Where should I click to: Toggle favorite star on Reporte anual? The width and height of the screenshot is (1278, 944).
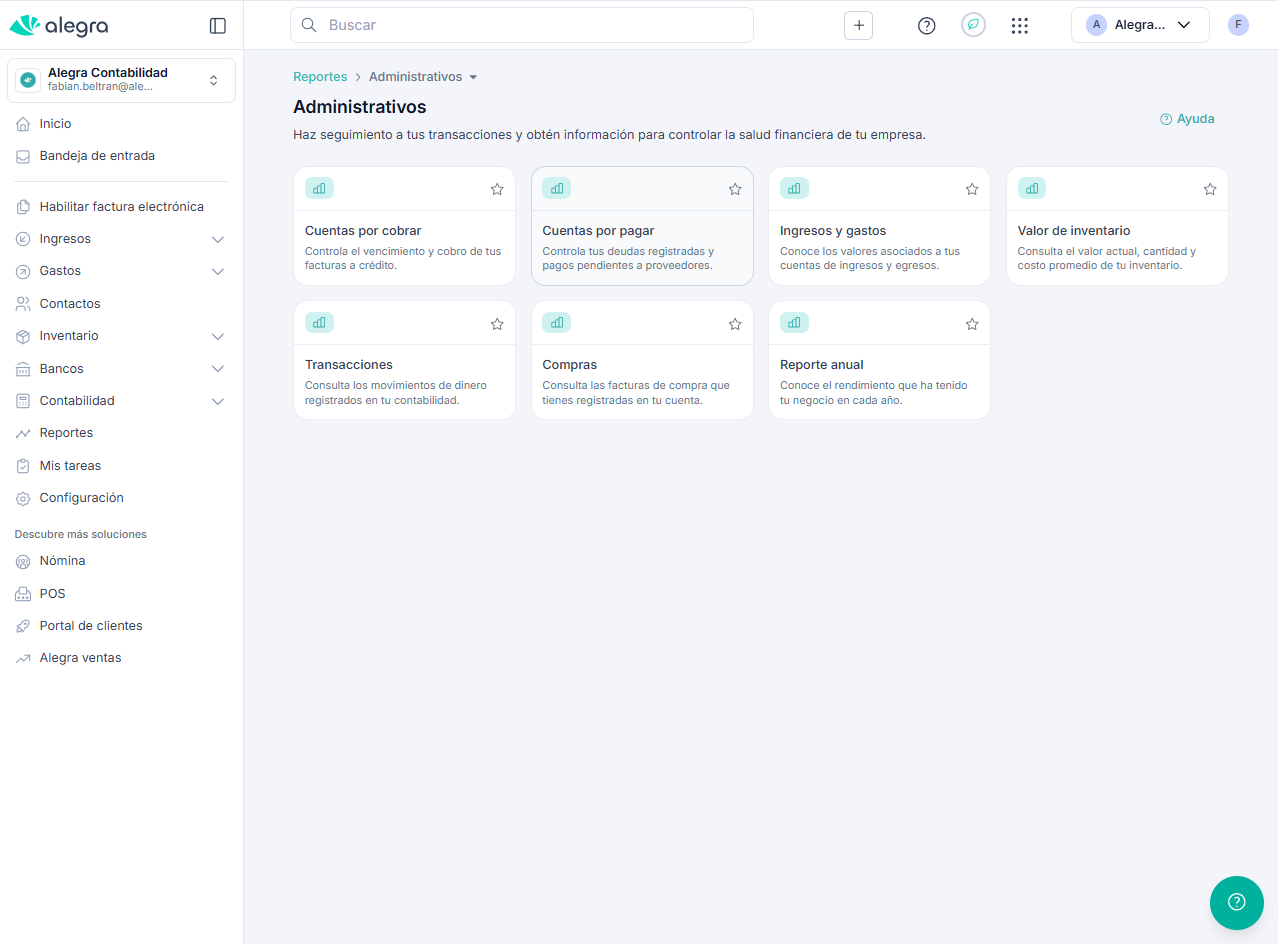971,324
